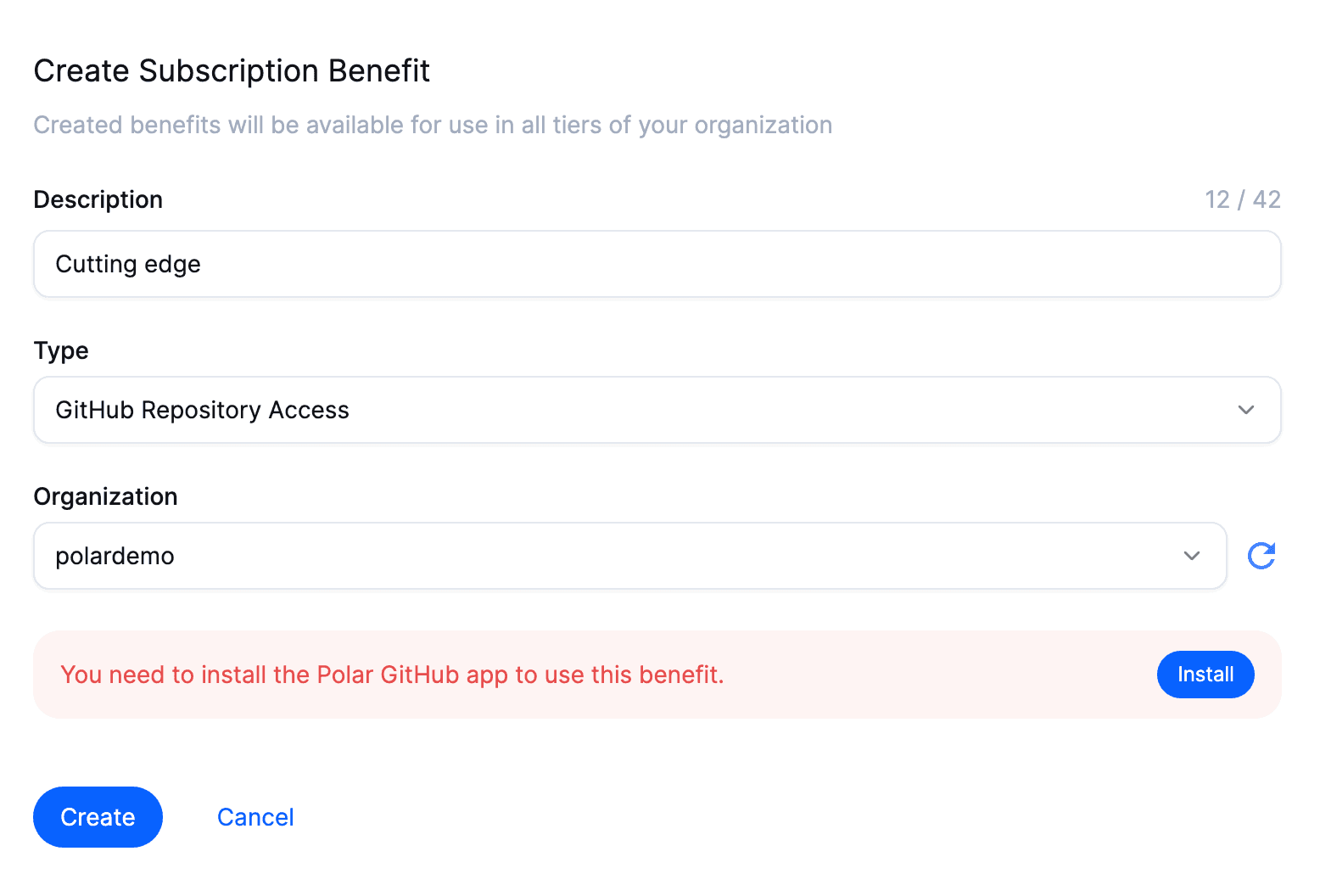
Task: Click the Description input containing Cutting edge
Action: tap(657, 264)
